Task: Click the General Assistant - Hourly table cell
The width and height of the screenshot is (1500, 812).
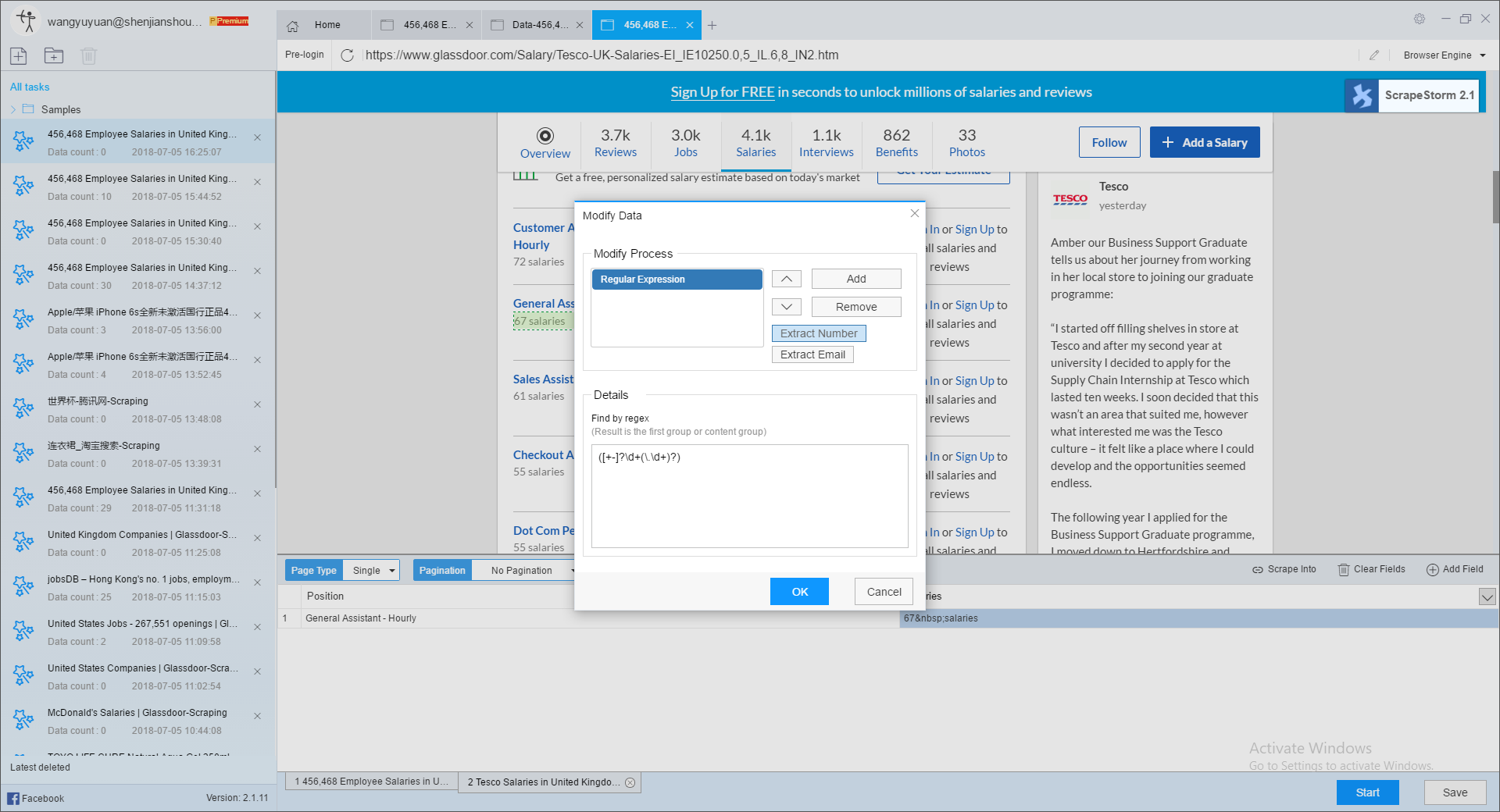Action: point(600,618)
